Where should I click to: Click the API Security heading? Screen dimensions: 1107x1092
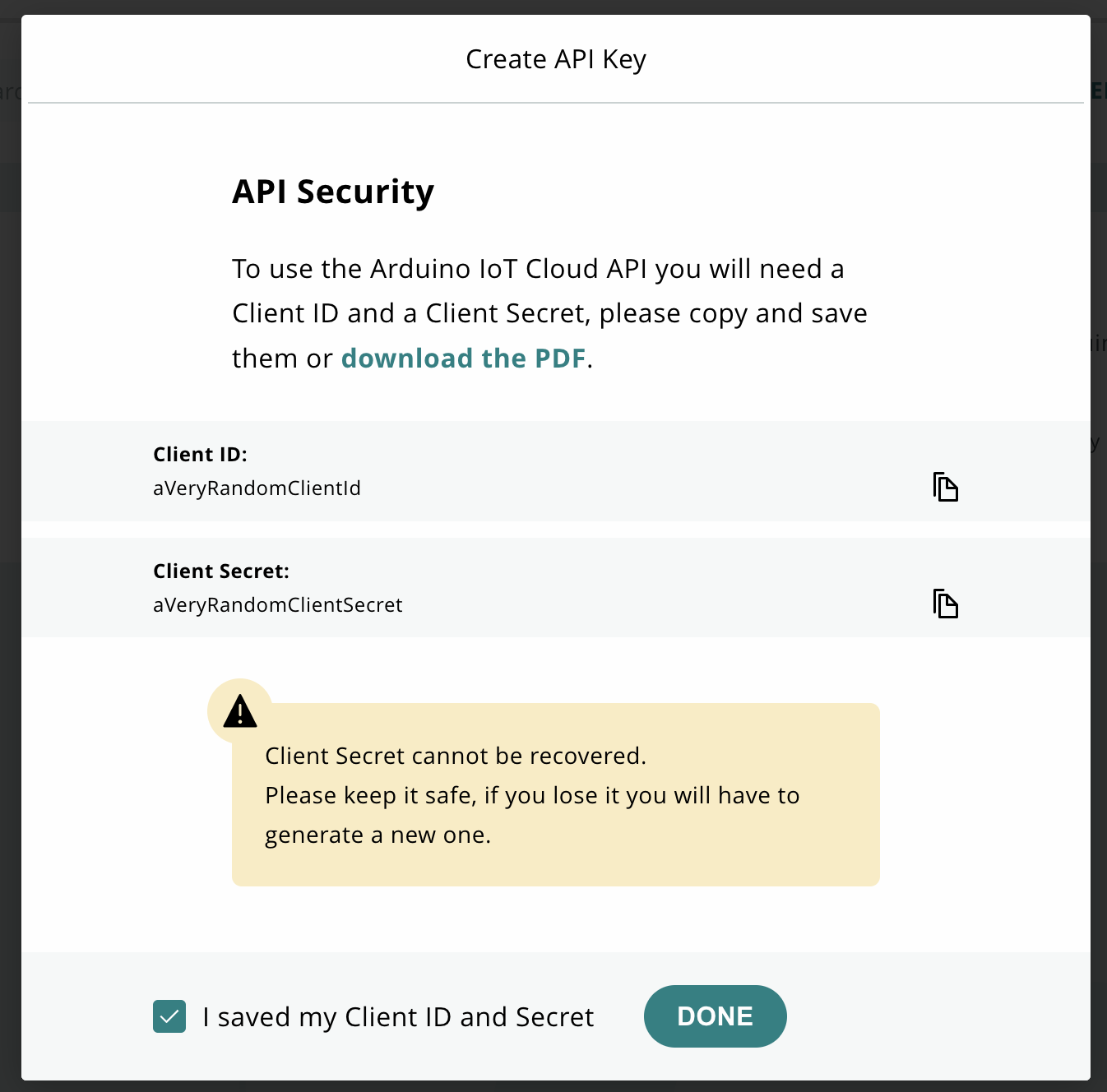point(333,192)
